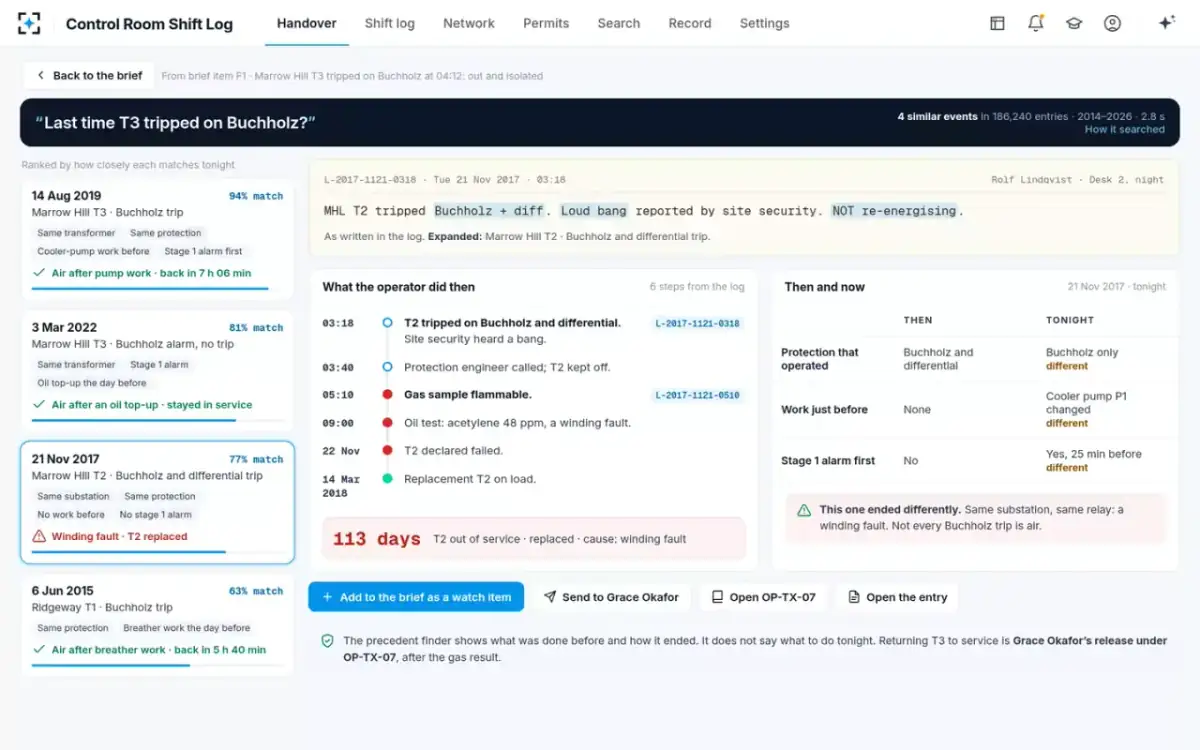Click the Control Room Shift Log logo icon
Image resolution: width=1200 pixels, height=750 pixels.
point(30,23)
